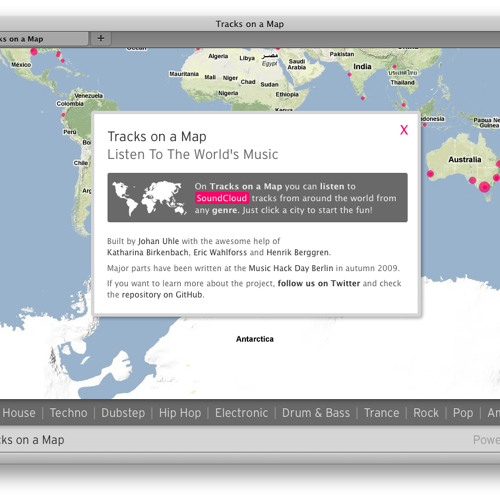This screenshot has width=500, height=500.
Task: Click the Antarctica label on map
Action: click(255, 339)
